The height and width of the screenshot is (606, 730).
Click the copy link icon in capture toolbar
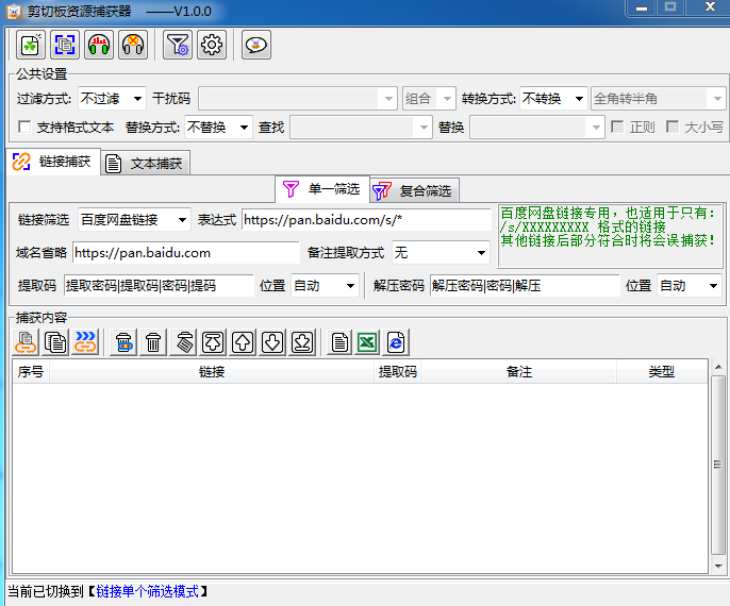(x=26, y=343)
